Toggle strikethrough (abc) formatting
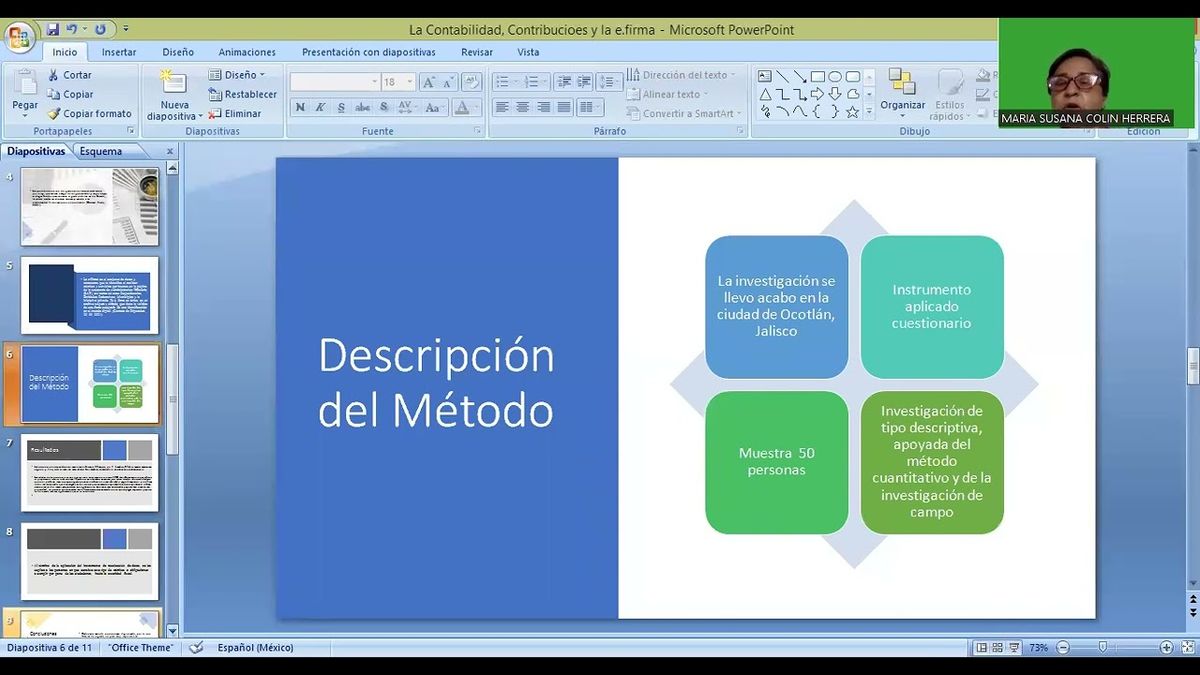Image resolution: width=1200 pixels, height=675 pixels. click(362, 107)
